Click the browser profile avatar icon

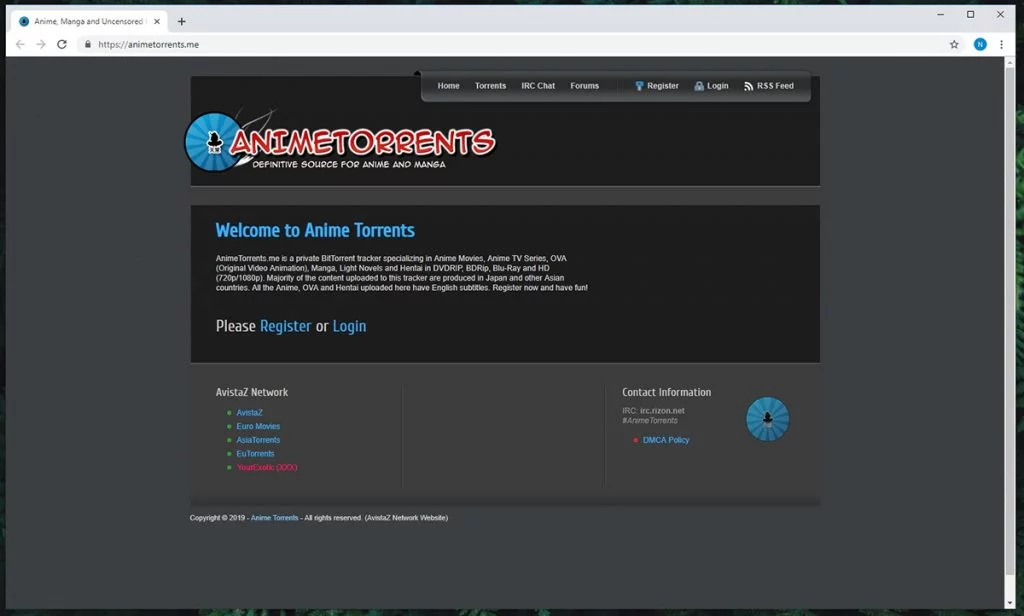tap(978, 44)
